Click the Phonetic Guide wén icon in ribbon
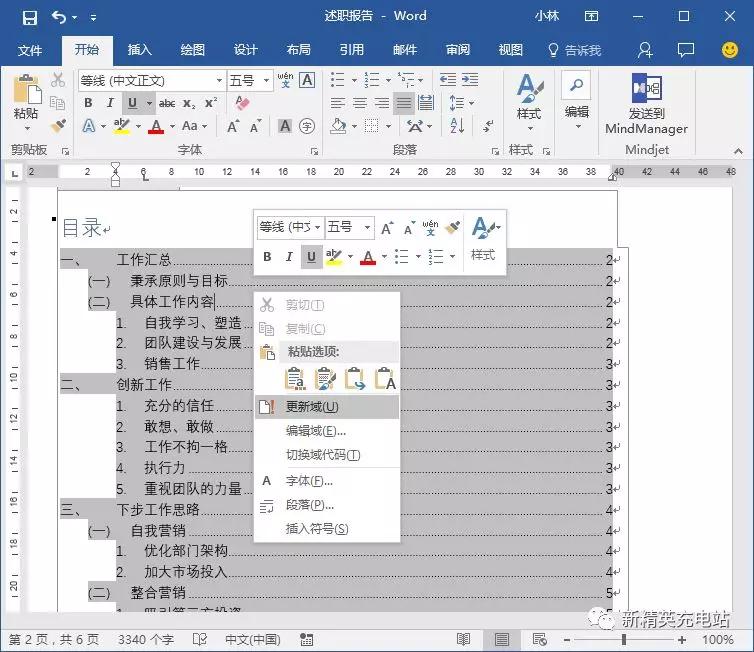Screen dimensions: 754x652 point(285,79)
